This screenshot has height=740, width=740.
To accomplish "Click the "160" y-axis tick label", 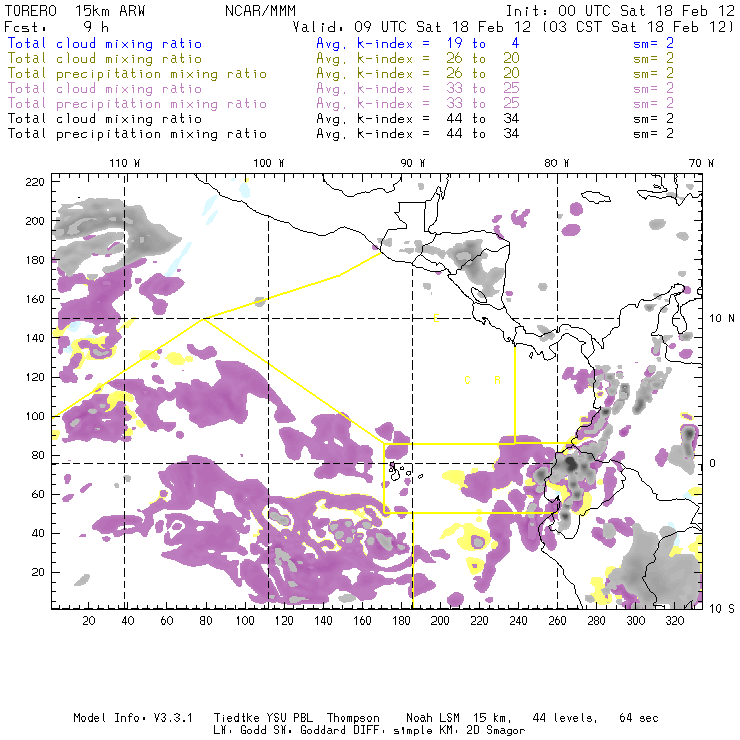I will [35, 299].
